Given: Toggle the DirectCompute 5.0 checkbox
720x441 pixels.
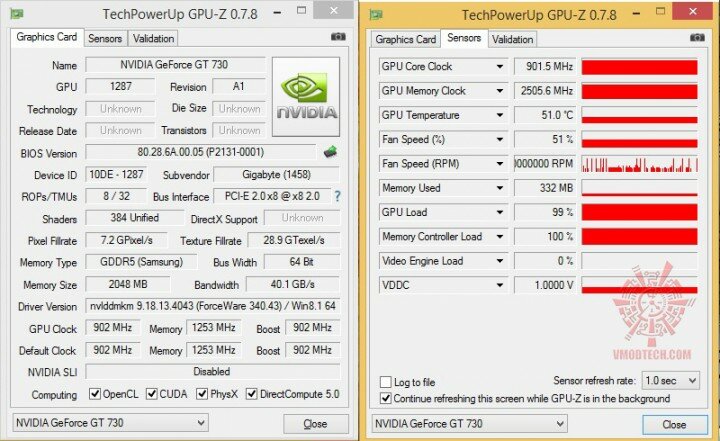Looking at the screenshot, I should tap(252, 394).
